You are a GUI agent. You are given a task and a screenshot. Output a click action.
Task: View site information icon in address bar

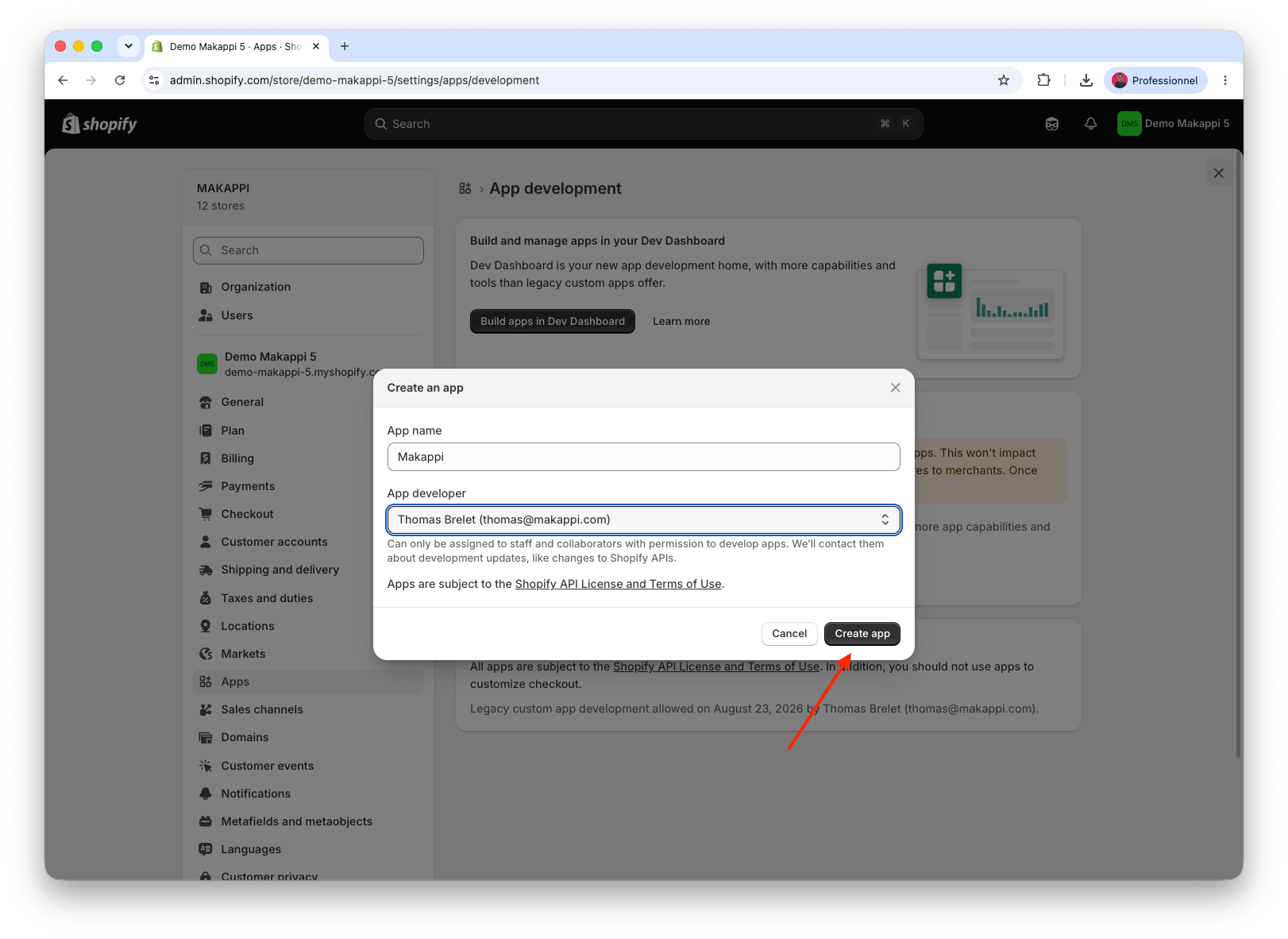pyautogui.click(x=155, y=80)
